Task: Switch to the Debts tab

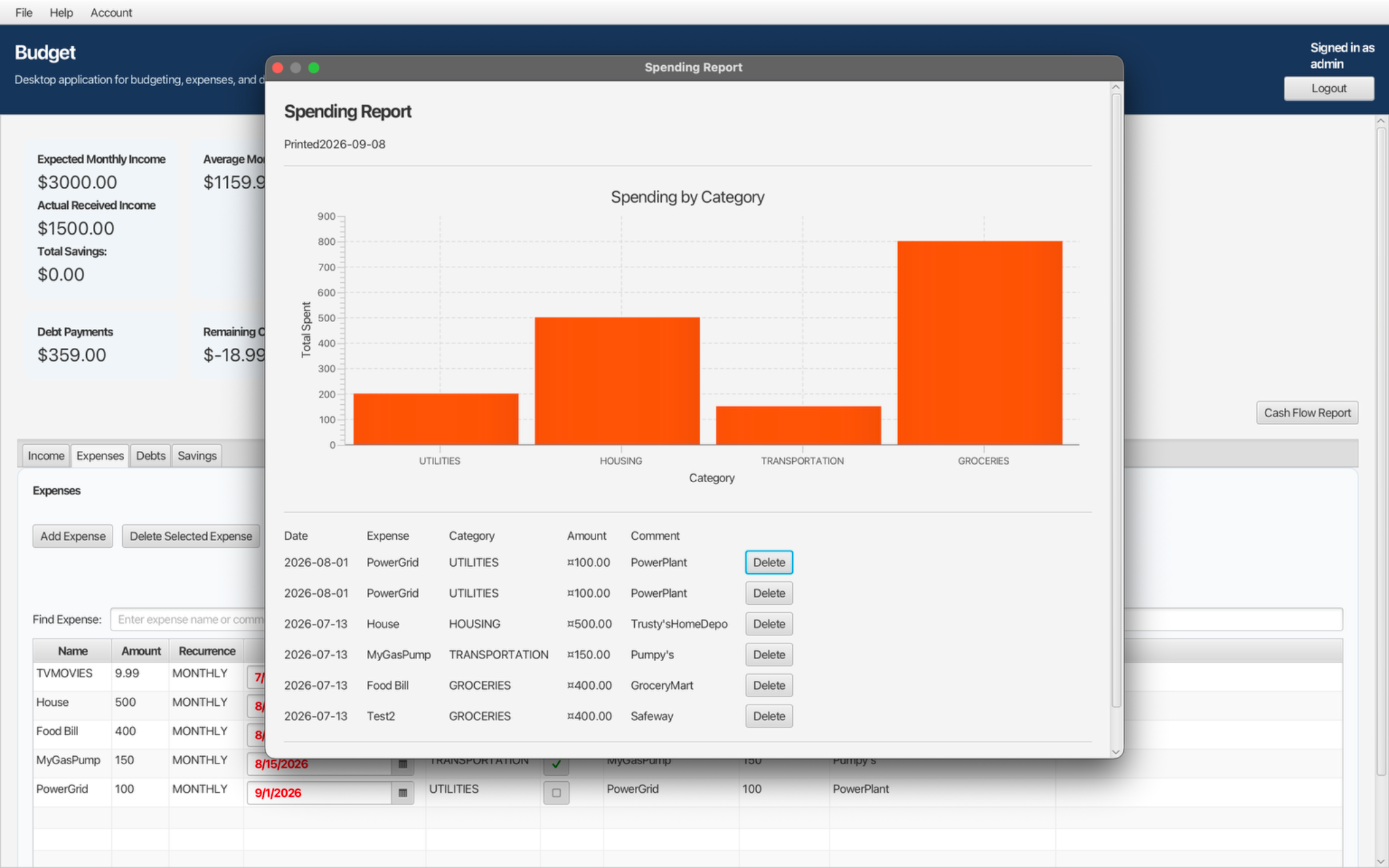Action: [151, 456]
